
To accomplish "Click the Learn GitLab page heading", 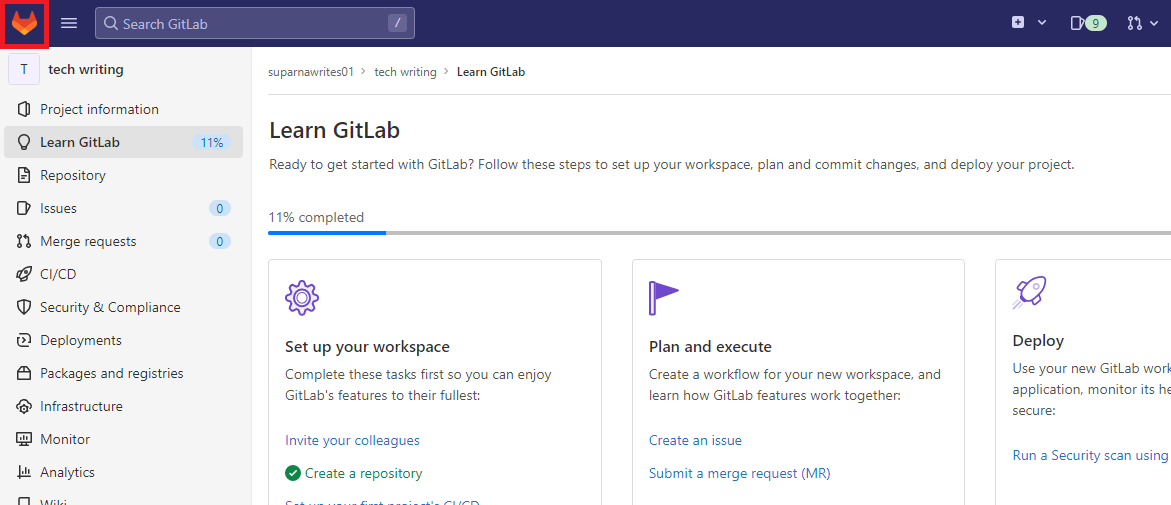I will (x=335, y=131).
